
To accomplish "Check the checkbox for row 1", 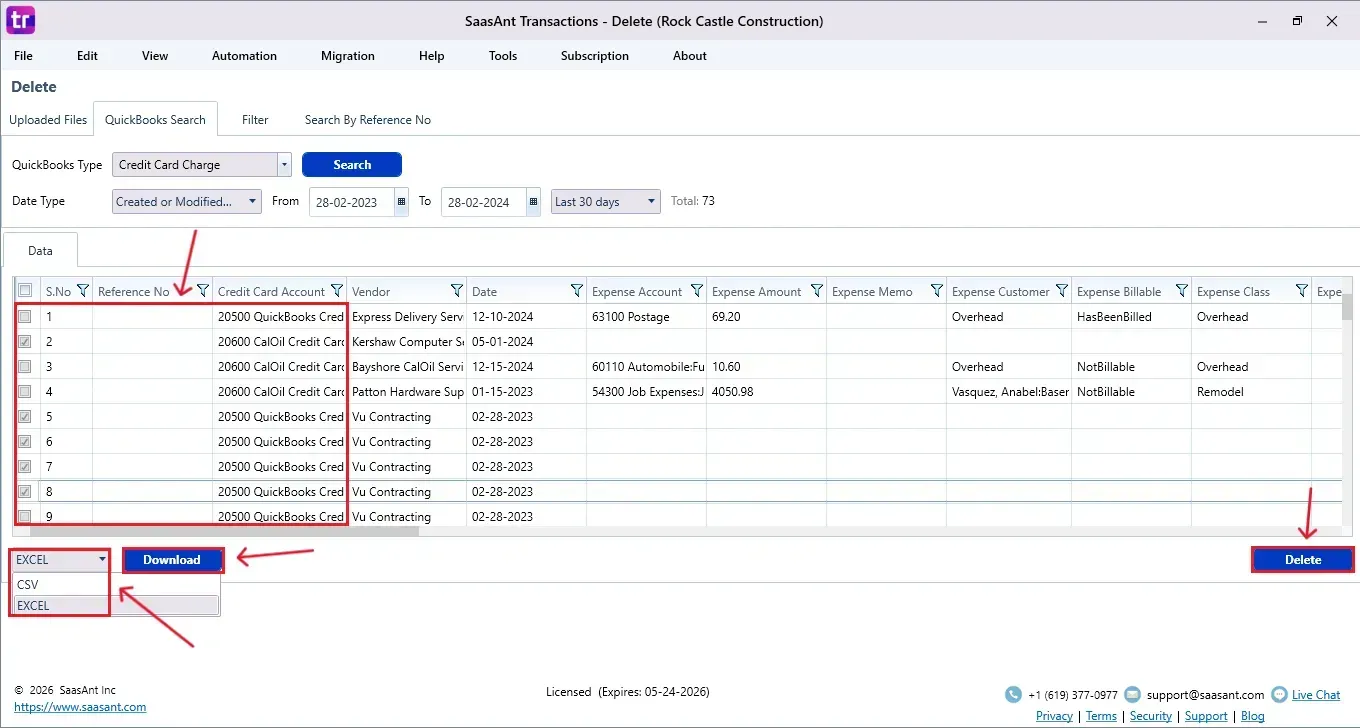I will (25, 316).
